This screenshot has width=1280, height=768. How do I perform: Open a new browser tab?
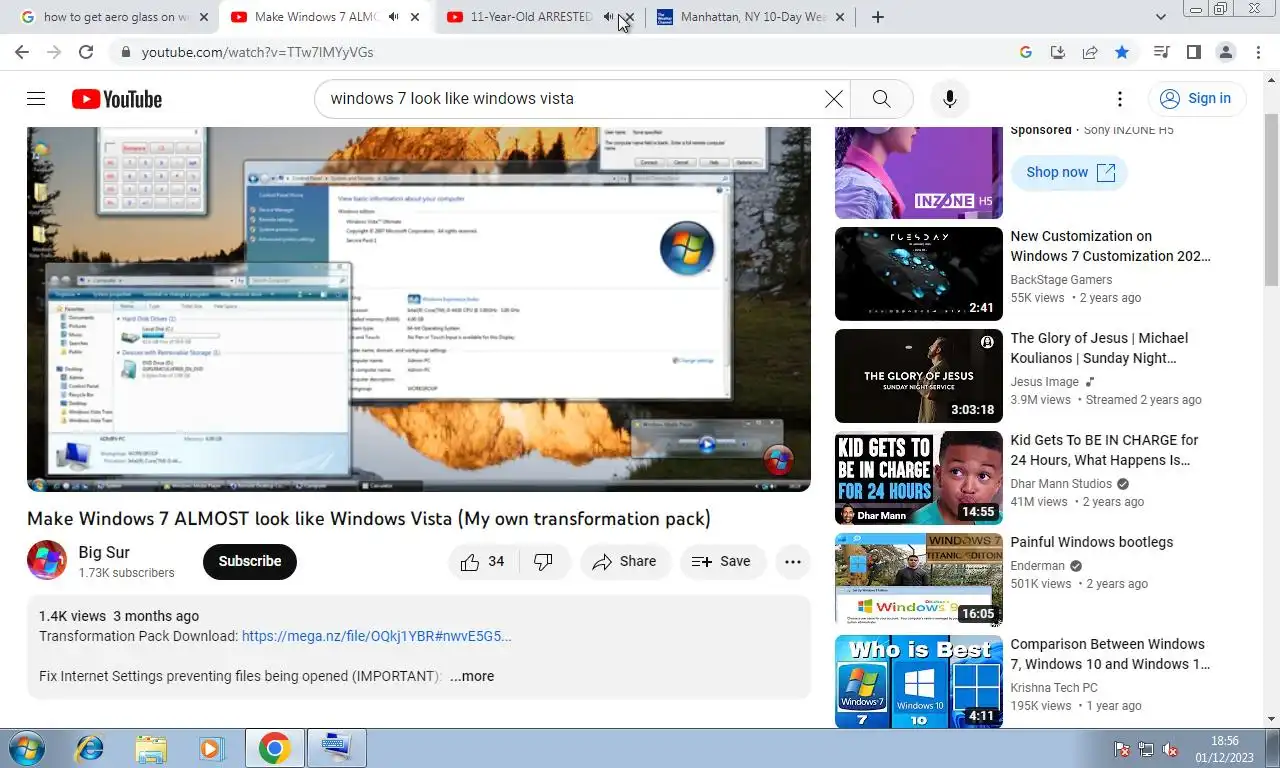tap(877, 17)
